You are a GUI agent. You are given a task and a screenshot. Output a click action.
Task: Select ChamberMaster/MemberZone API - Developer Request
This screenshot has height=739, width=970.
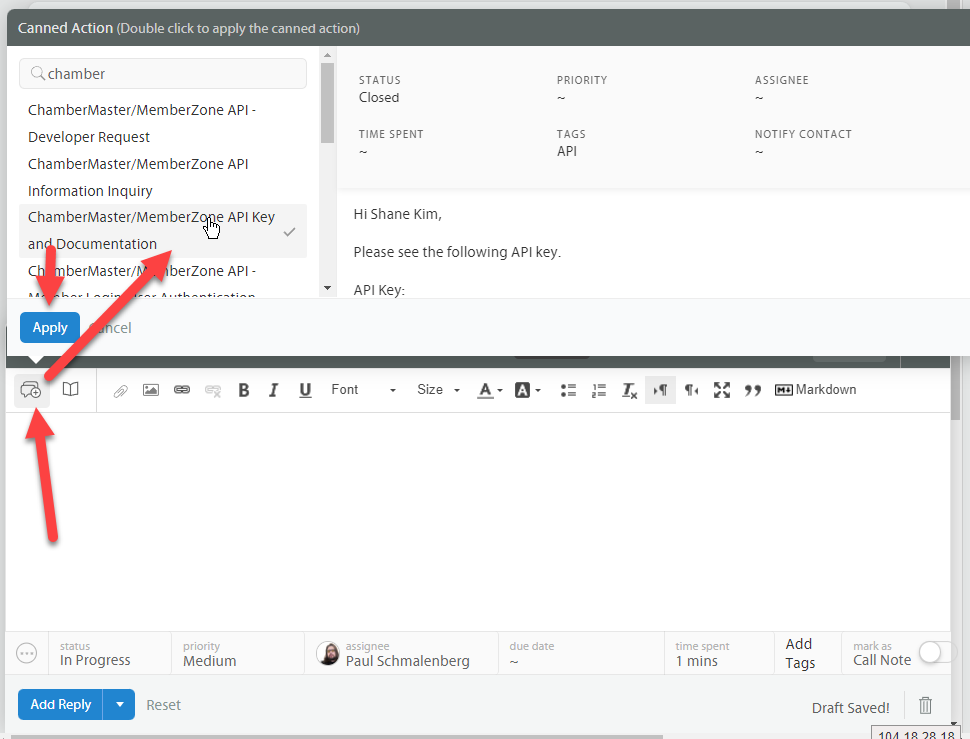[141, 123]
